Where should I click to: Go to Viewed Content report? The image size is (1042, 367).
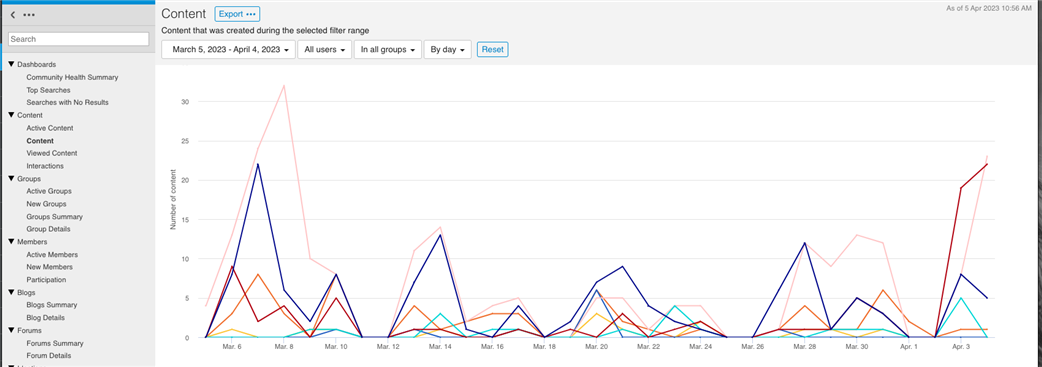click(x=52, y=154)
